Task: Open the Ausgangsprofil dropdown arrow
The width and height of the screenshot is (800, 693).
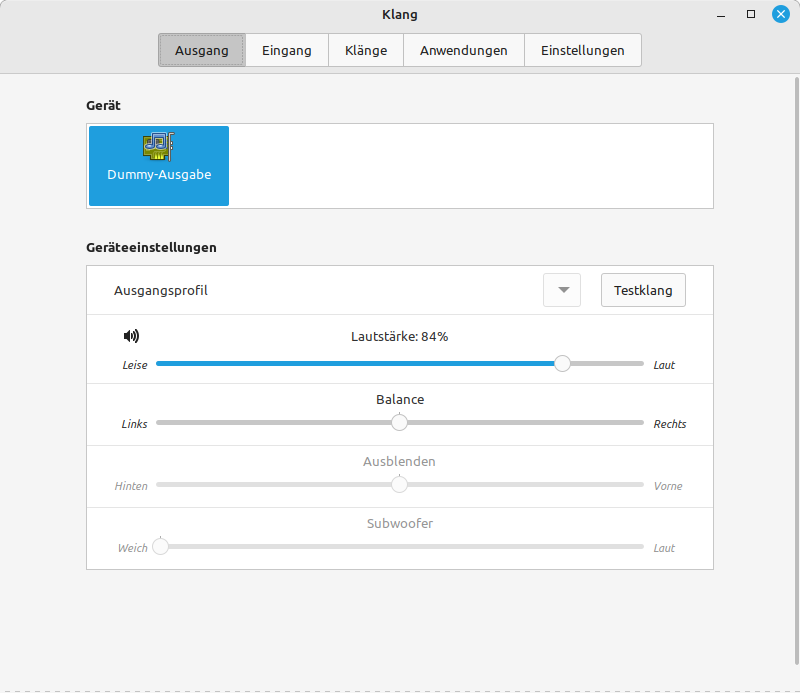Action: point(562,290)
